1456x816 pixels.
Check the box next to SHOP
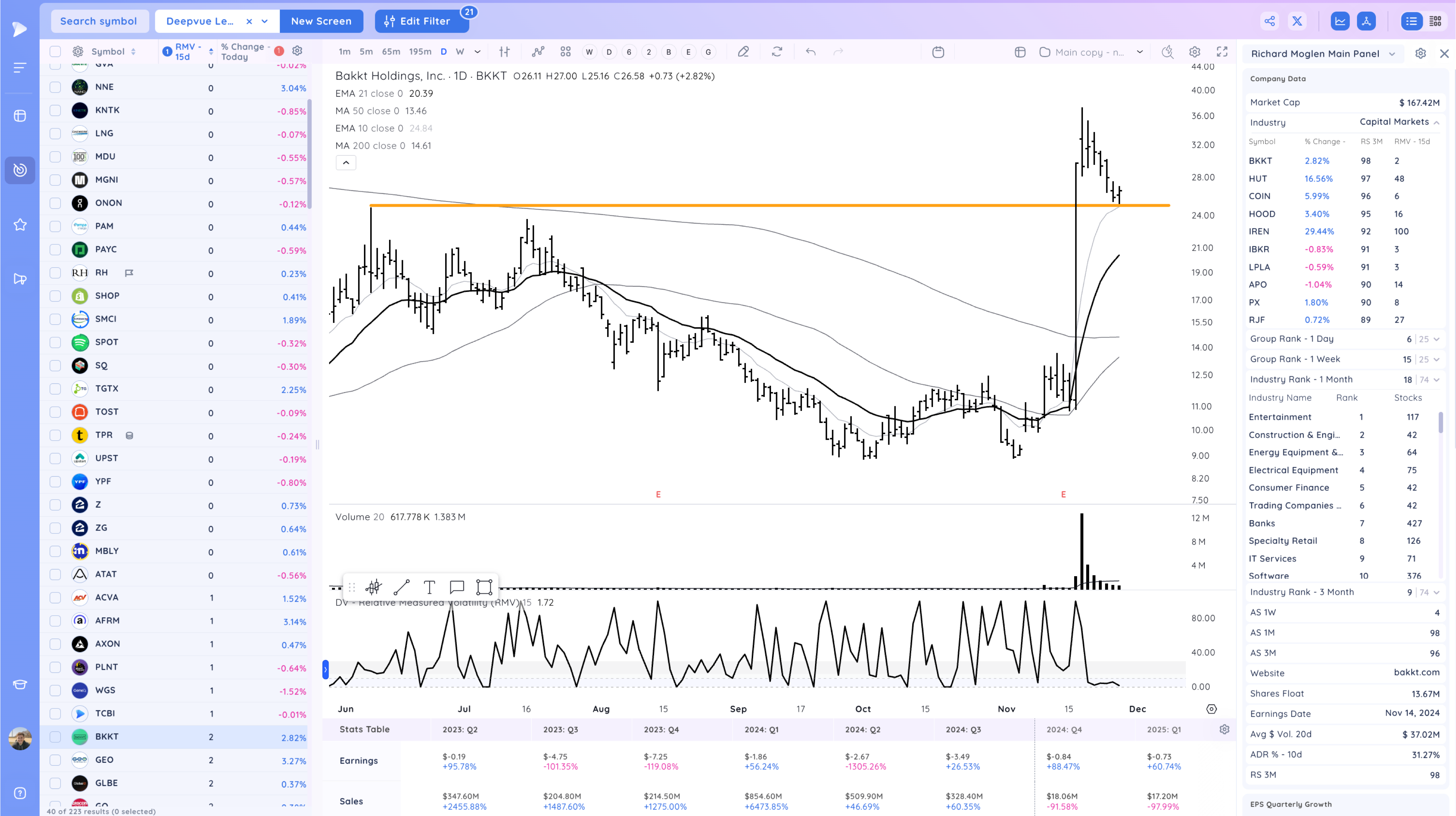[x=55, y=296]
